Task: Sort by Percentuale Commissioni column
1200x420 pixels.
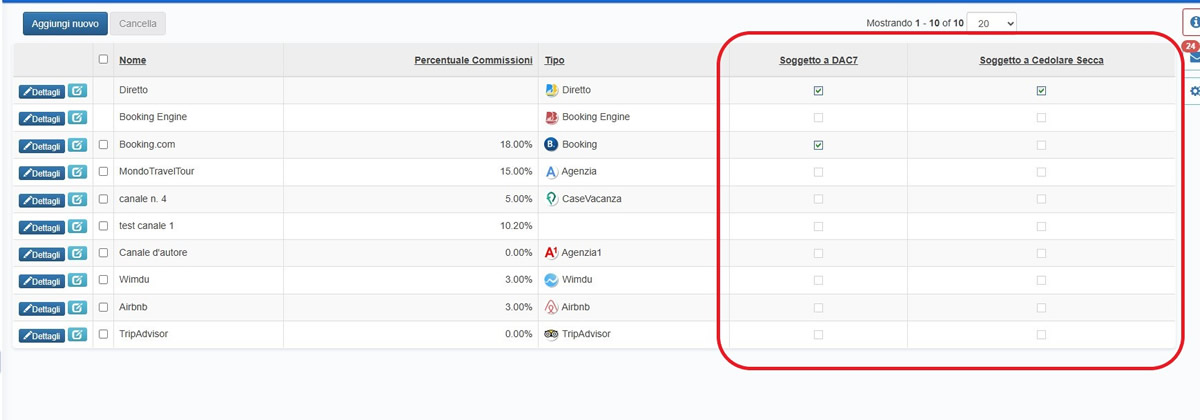Action: tap(473, 61)
